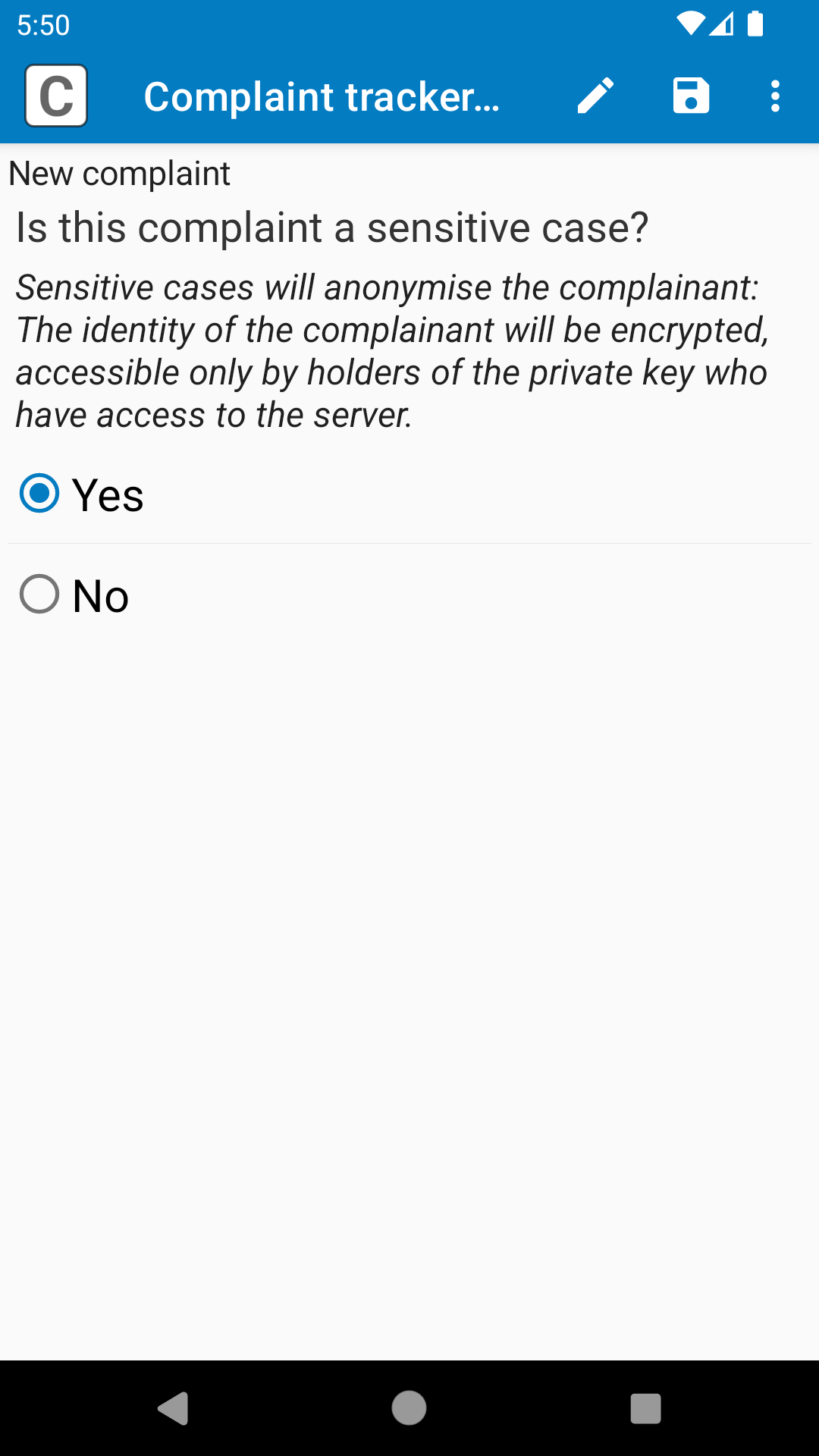The width and height of the screenshot is (819, 1456).
Task: Tap the Android home circle button
Action: tap(409, 1408)
